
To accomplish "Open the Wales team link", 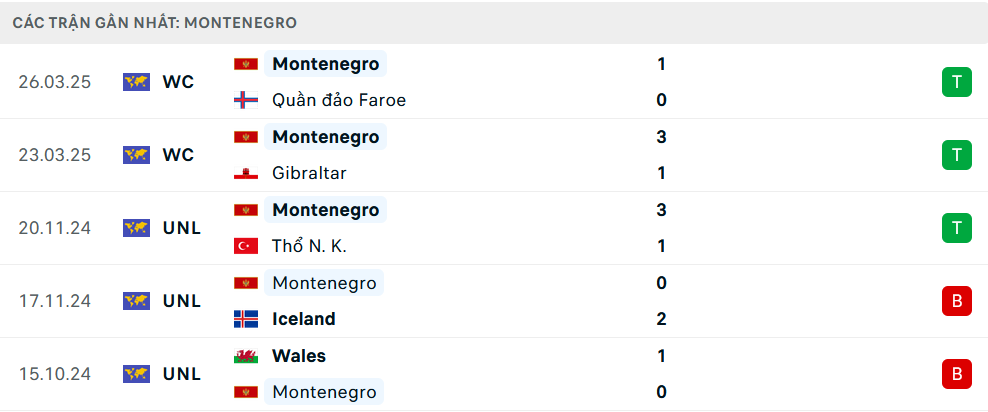I will (299, 356).
